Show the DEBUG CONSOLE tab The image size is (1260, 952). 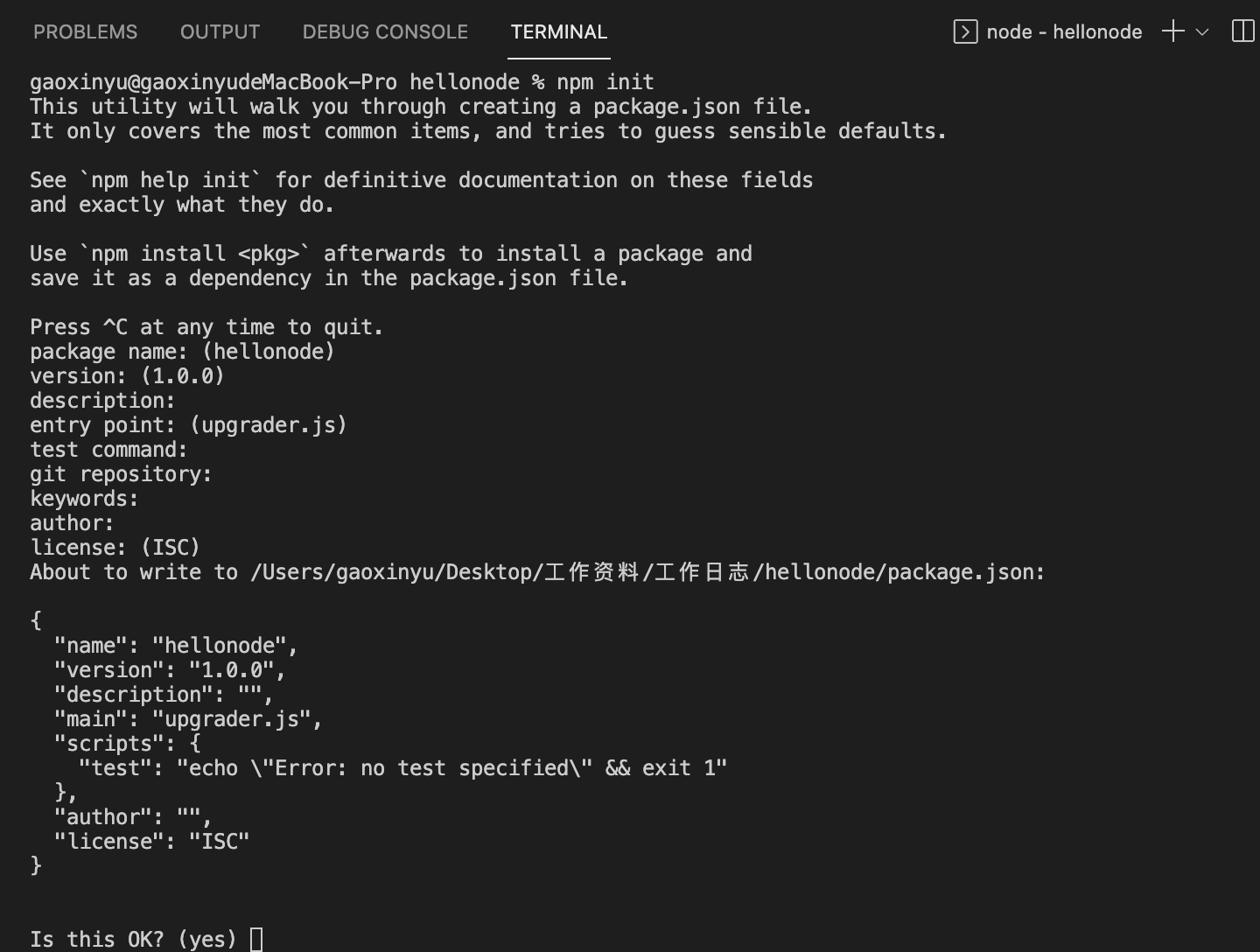click(x=385, y=32)
